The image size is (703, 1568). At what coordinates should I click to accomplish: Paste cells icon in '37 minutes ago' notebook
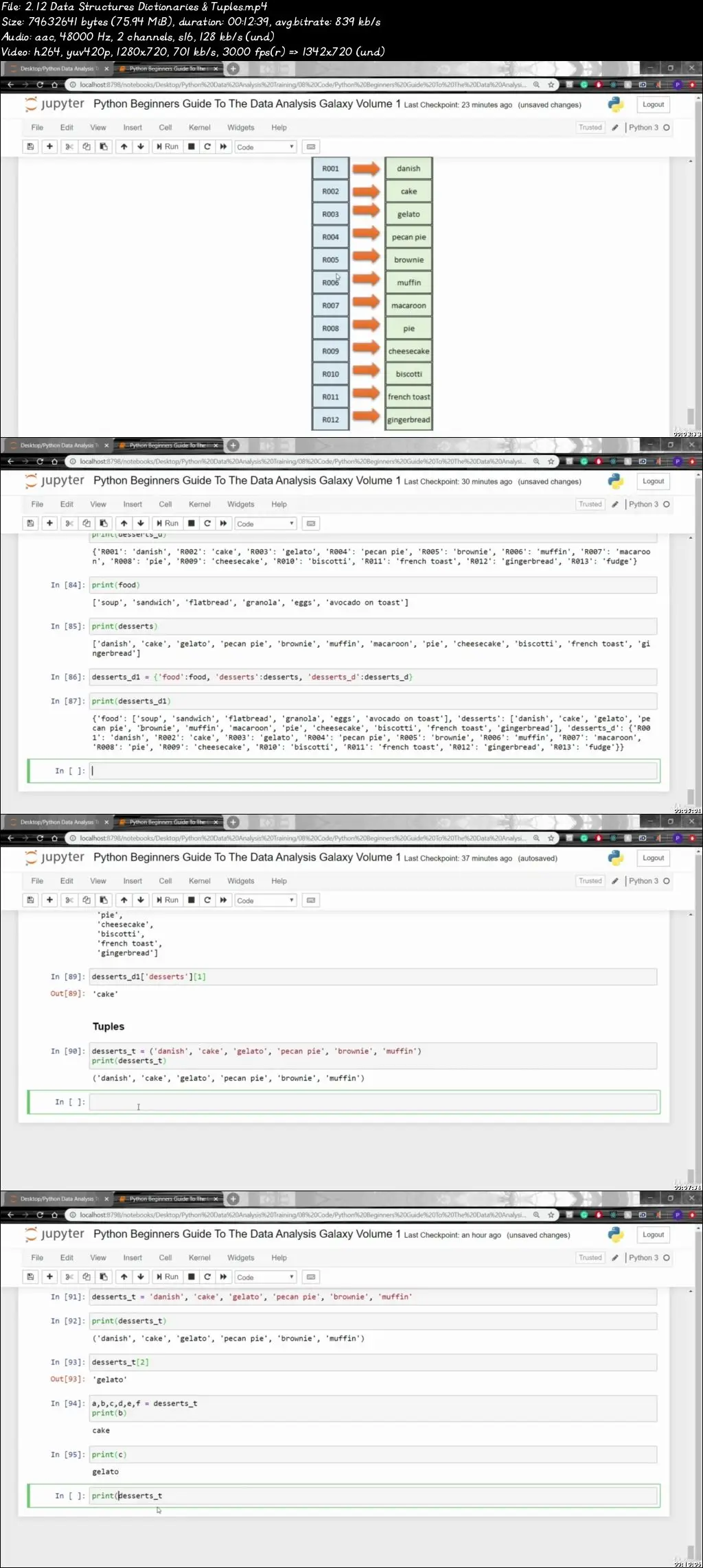(104, 900)
